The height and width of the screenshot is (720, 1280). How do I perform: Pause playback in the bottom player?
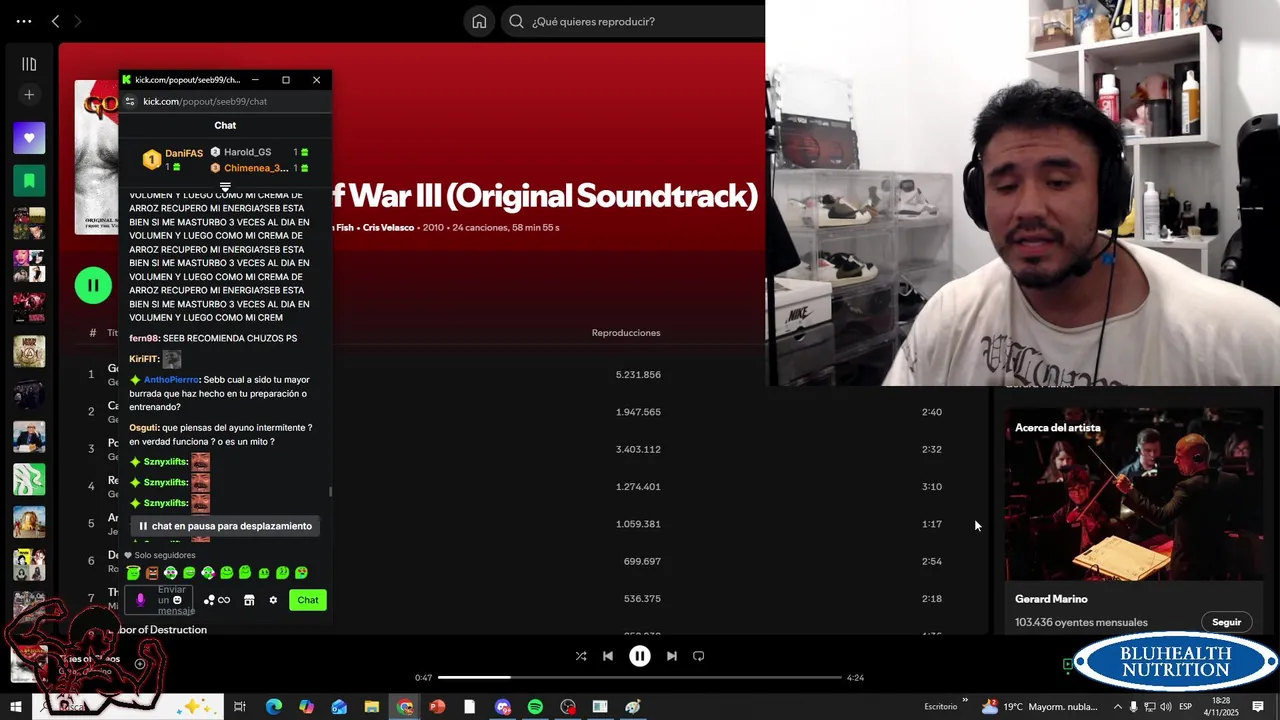[640, 656]
